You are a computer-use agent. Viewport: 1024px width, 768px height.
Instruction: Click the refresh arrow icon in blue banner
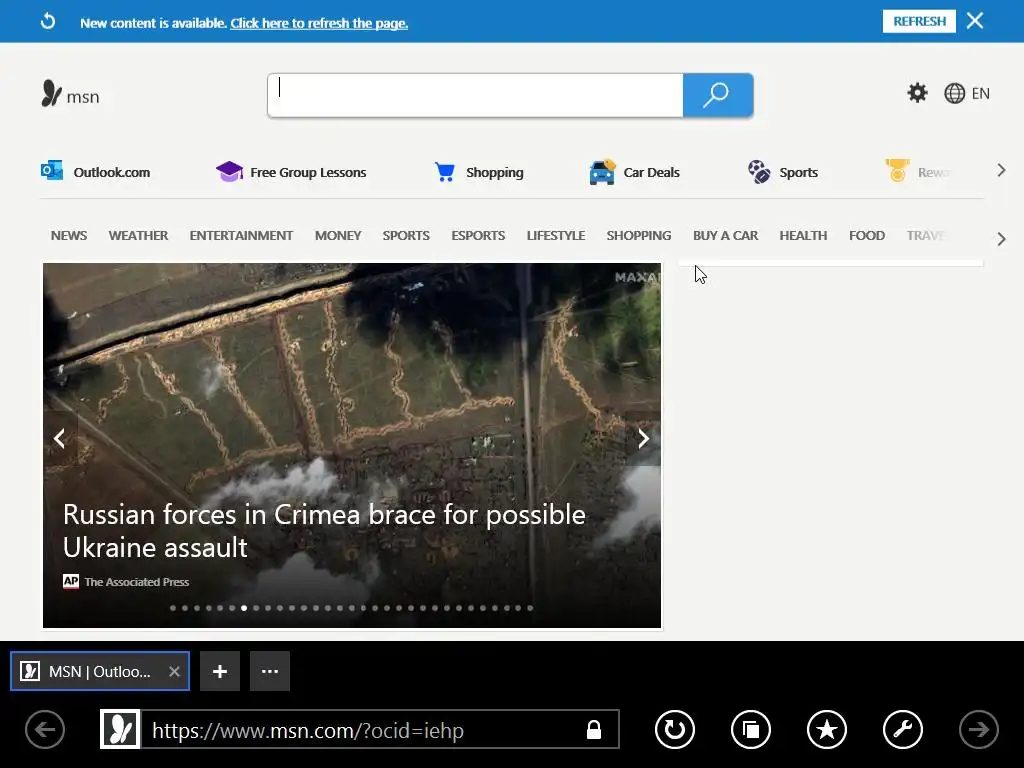pyautogui.click(x=48, y=22)
